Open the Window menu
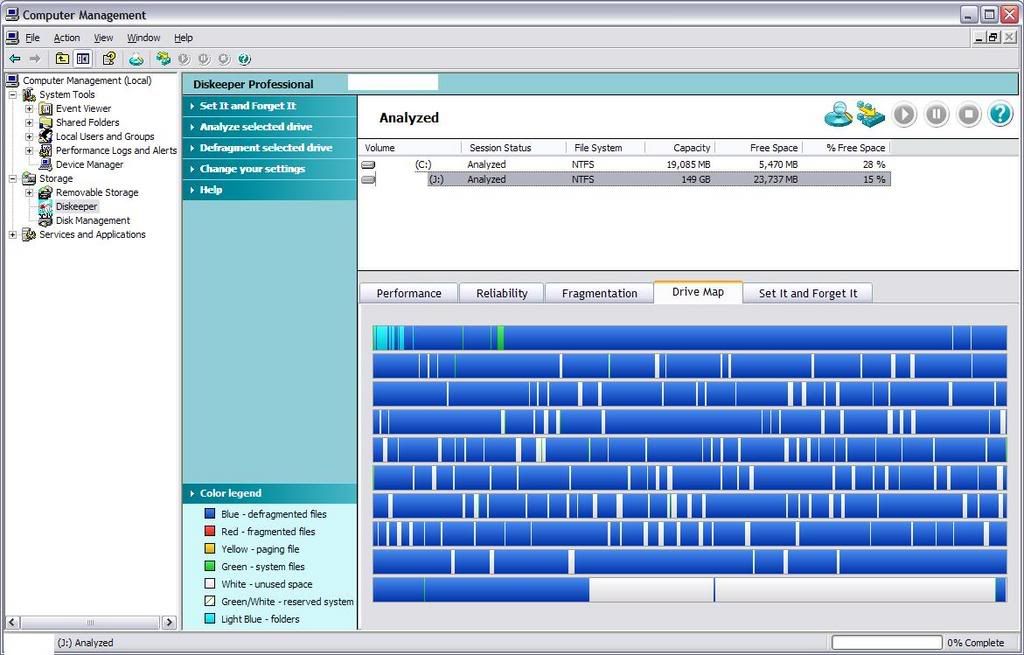 pyautogui.click(x=144, y=38)
